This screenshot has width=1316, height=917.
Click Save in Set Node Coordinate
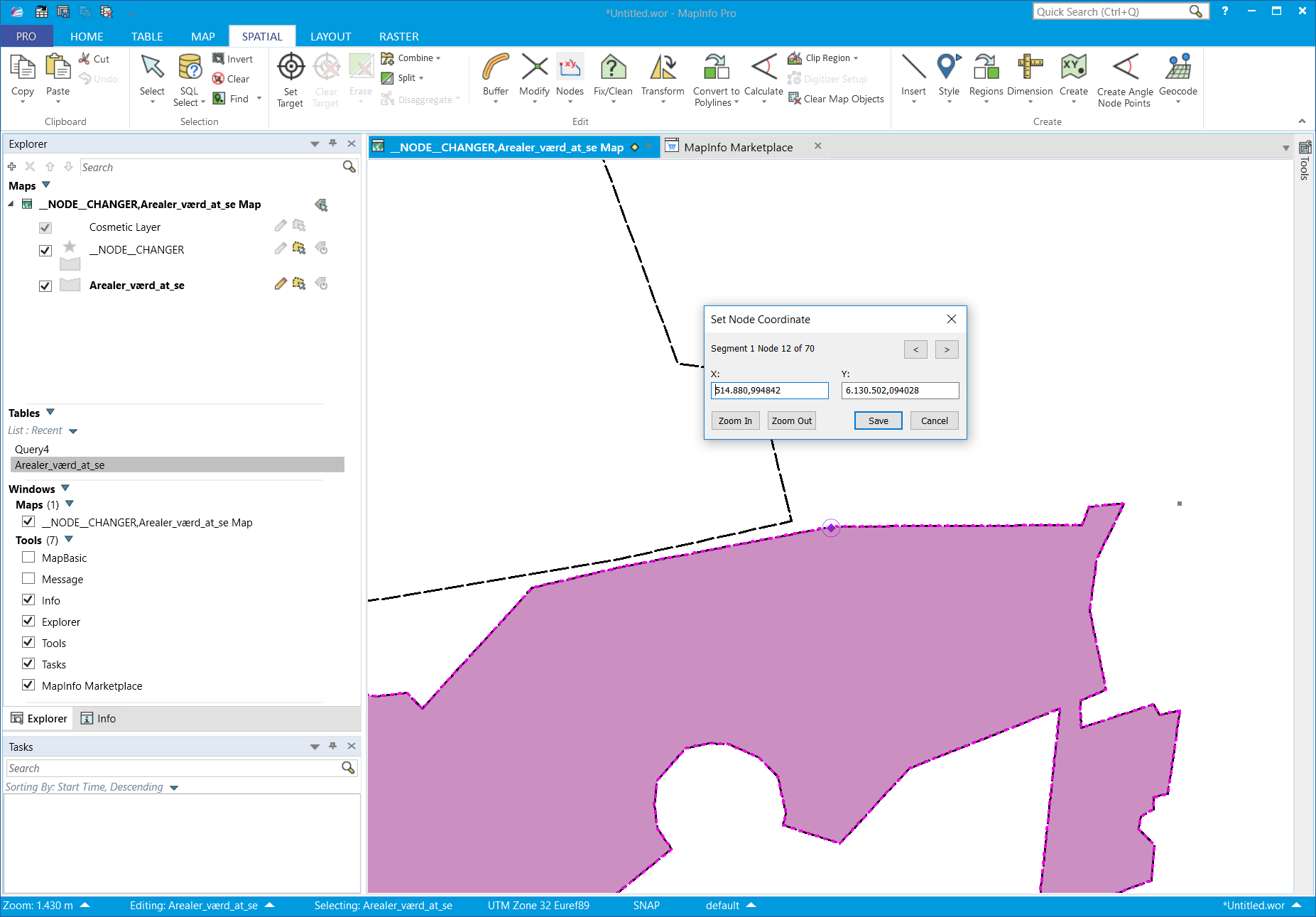pyautogui.click(x=879, y=420)
